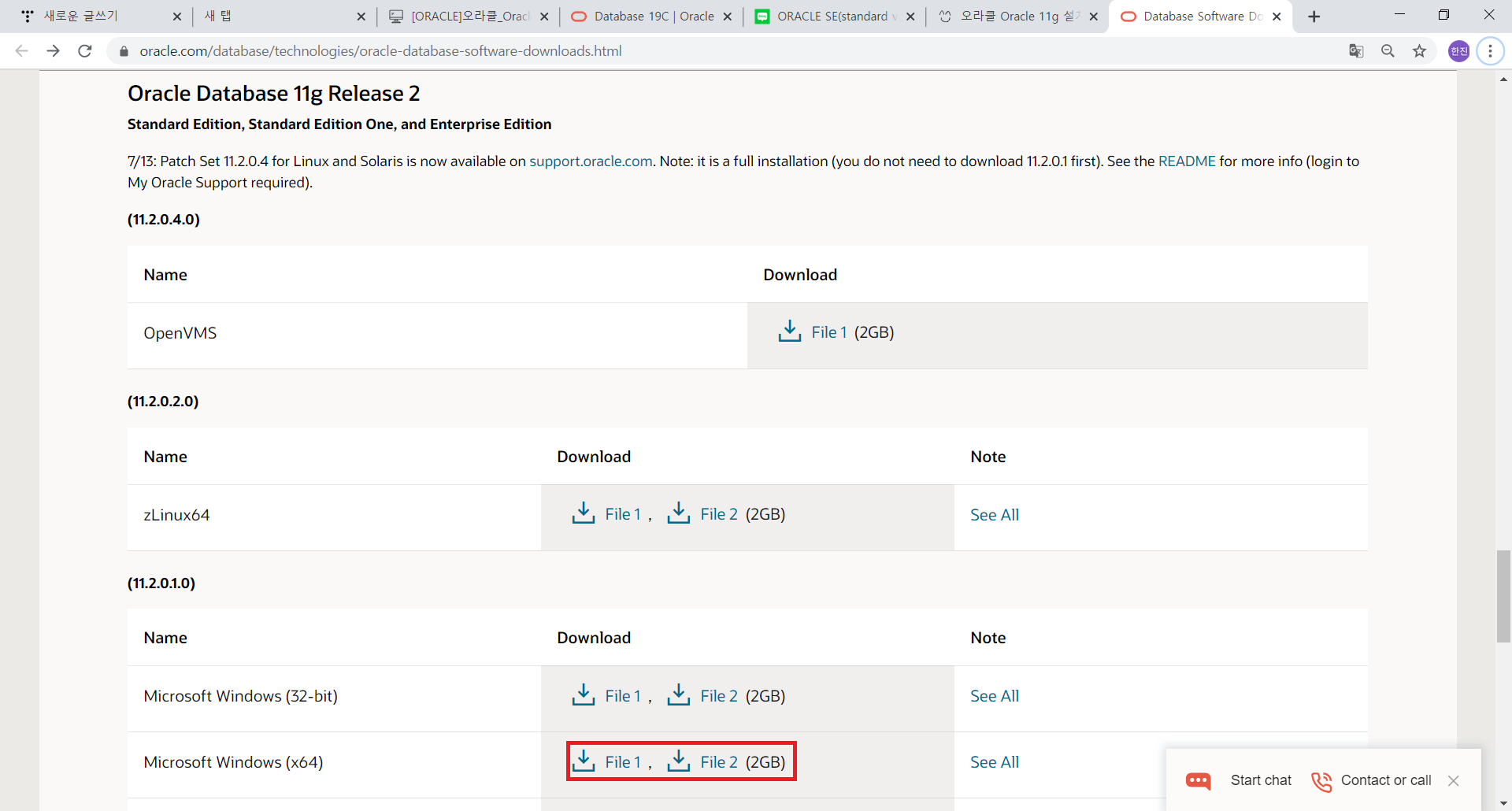The image size is (1512, 811).
Task: Click the (11.2.0.1.0) version label
Action: coord(161,583)
